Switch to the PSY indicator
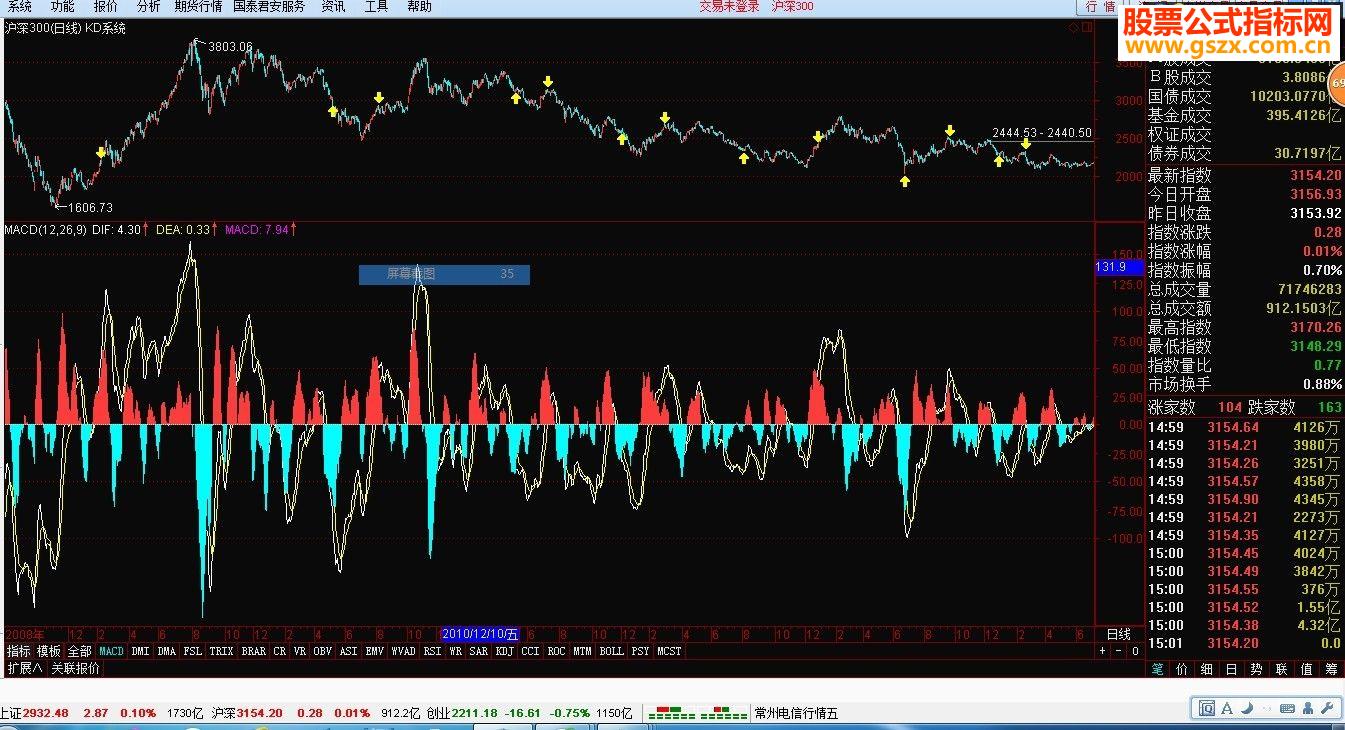The image size is (1345, 730). point(640,651)
